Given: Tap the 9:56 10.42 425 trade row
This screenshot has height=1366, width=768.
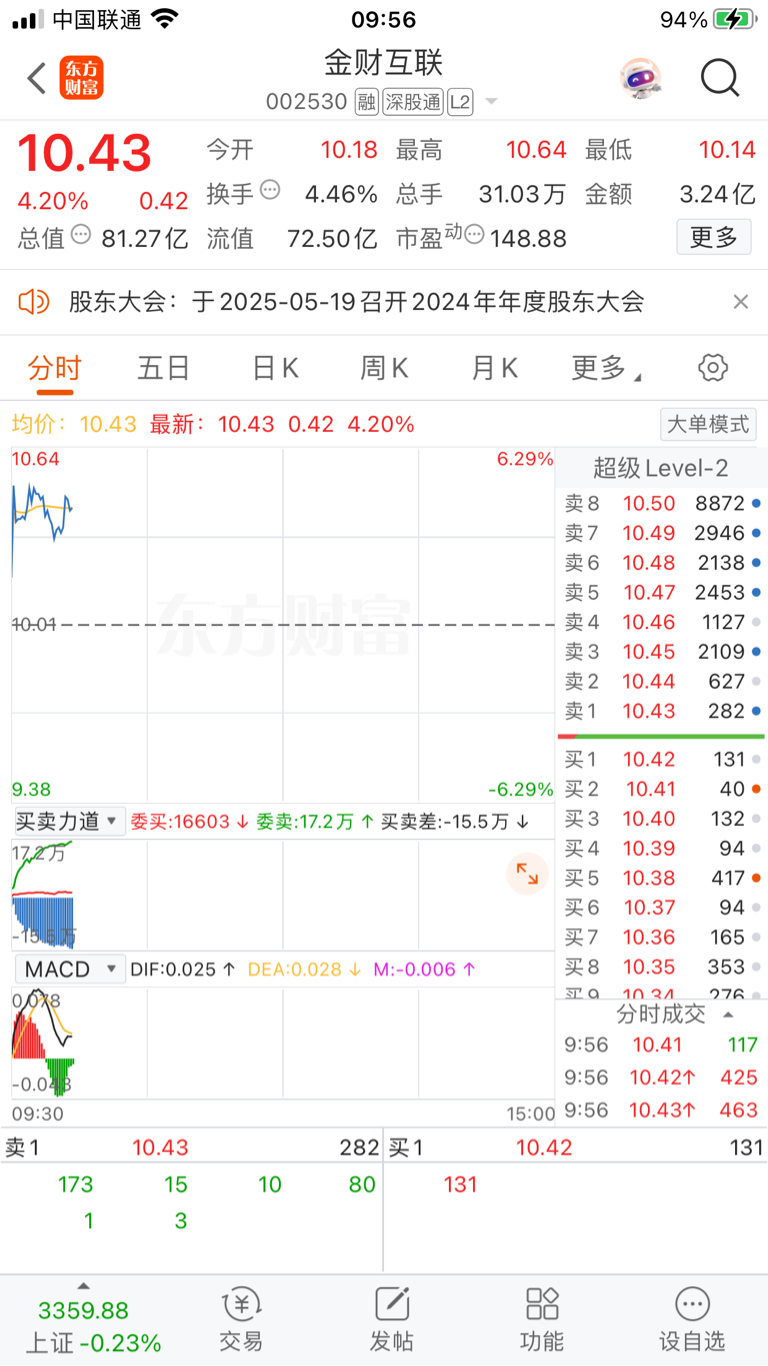Looking at the screenshot, I should pos(661,1077).
